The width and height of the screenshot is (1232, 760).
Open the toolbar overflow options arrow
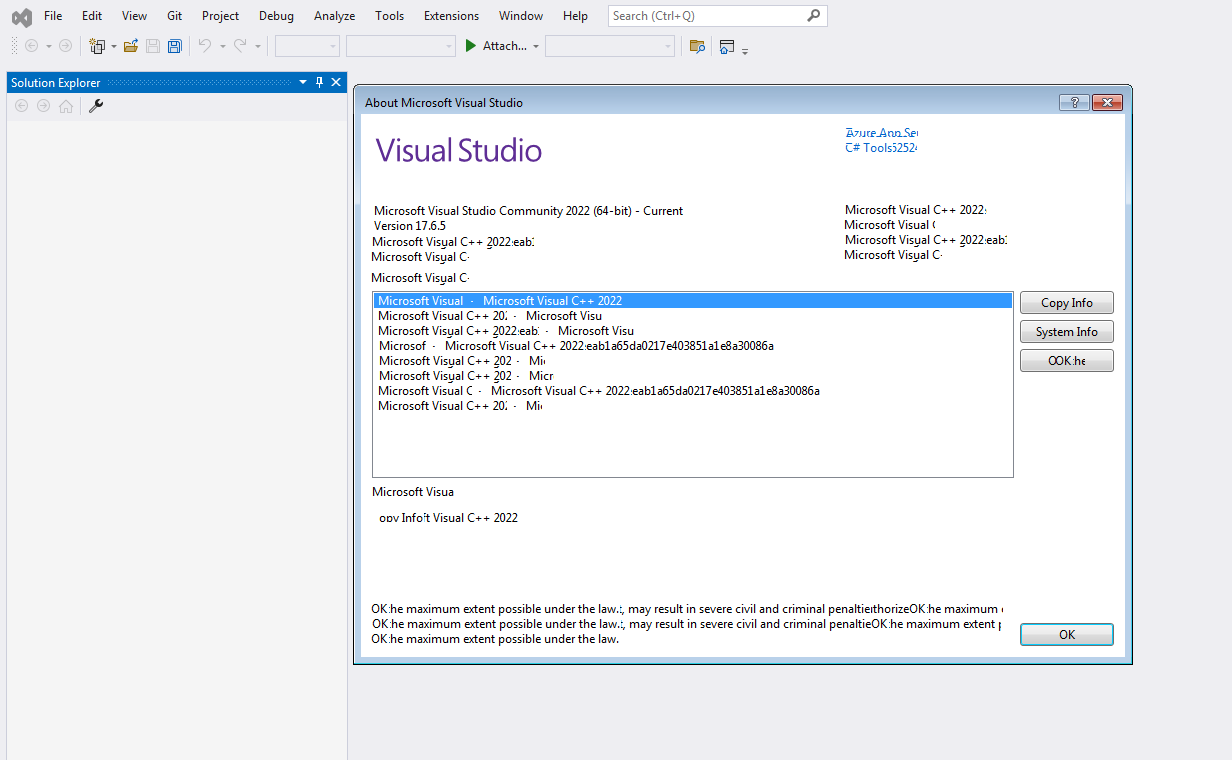point(745,50)
